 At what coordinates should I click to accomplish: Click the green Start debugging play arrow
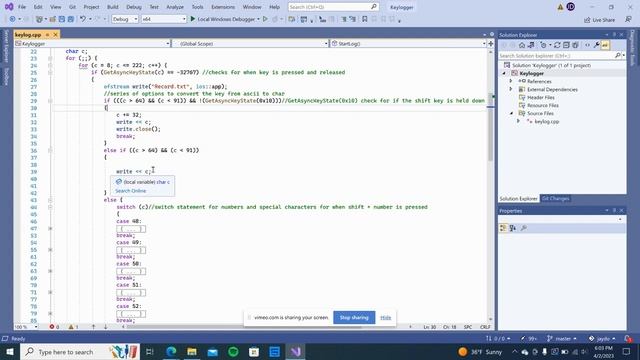(193, 19)
